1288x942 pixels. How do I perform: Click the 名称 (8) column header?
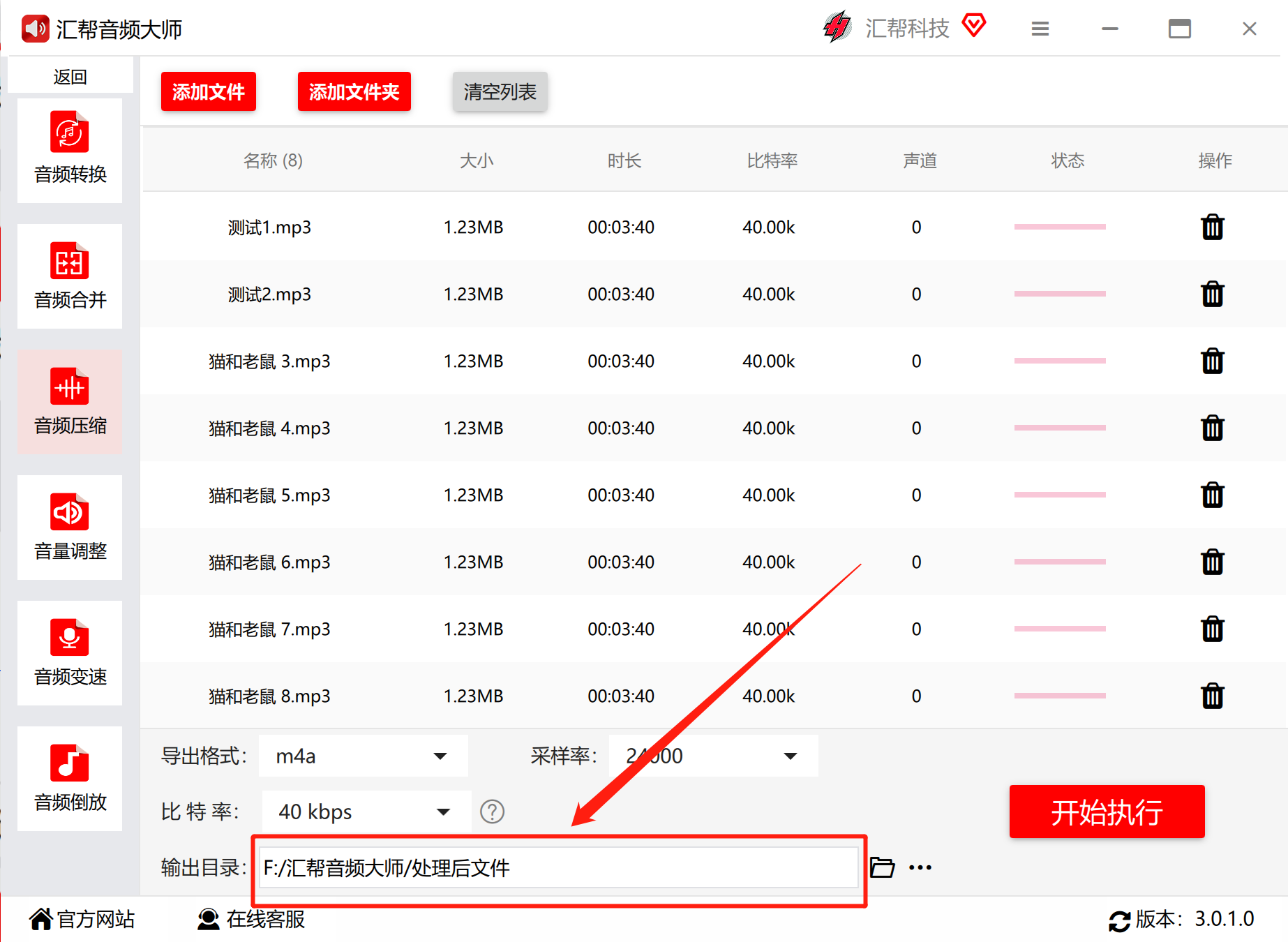(x=273, y=160)
